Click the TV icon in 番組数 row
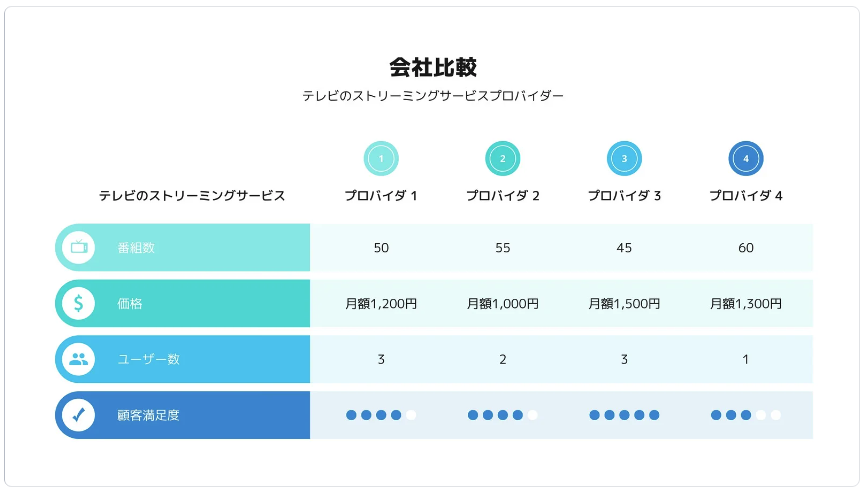 coord(79,247)
